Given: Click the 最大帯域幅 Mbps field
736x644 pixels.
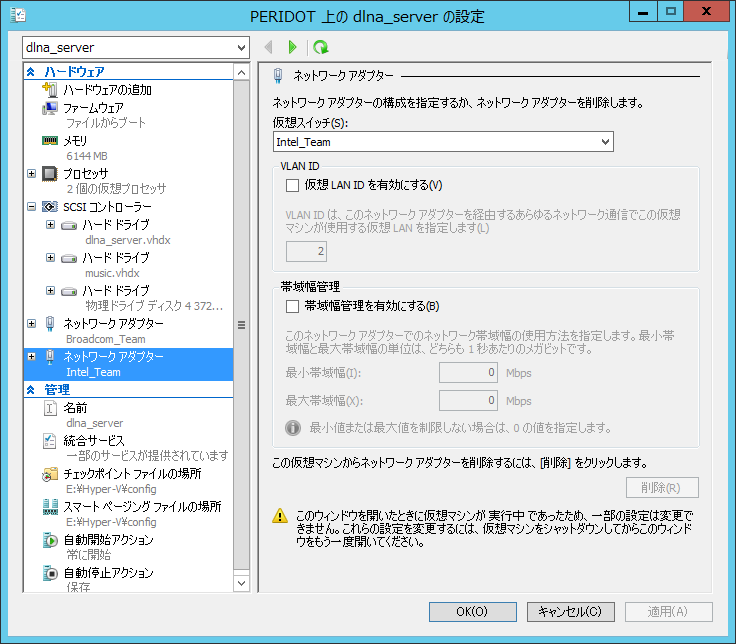Looking at the screenshot, I should (468, 401).
